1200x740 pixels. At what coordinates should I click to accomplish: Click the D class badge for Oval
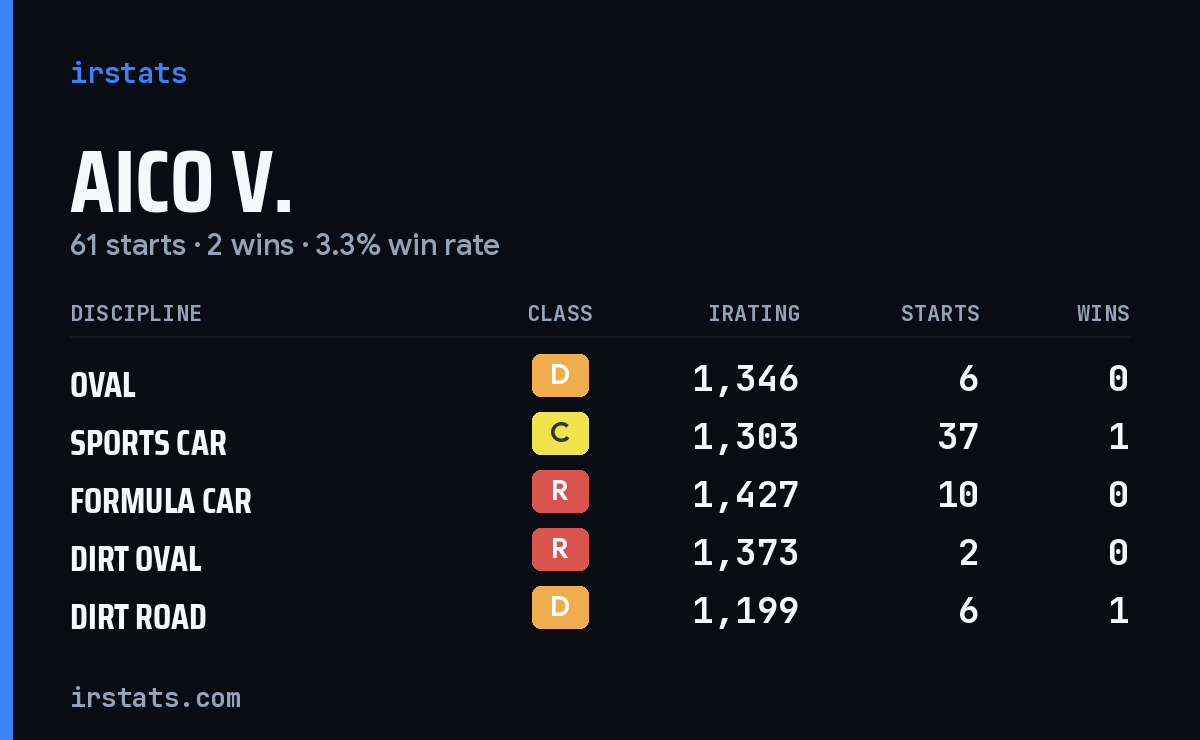pos(560,376)
